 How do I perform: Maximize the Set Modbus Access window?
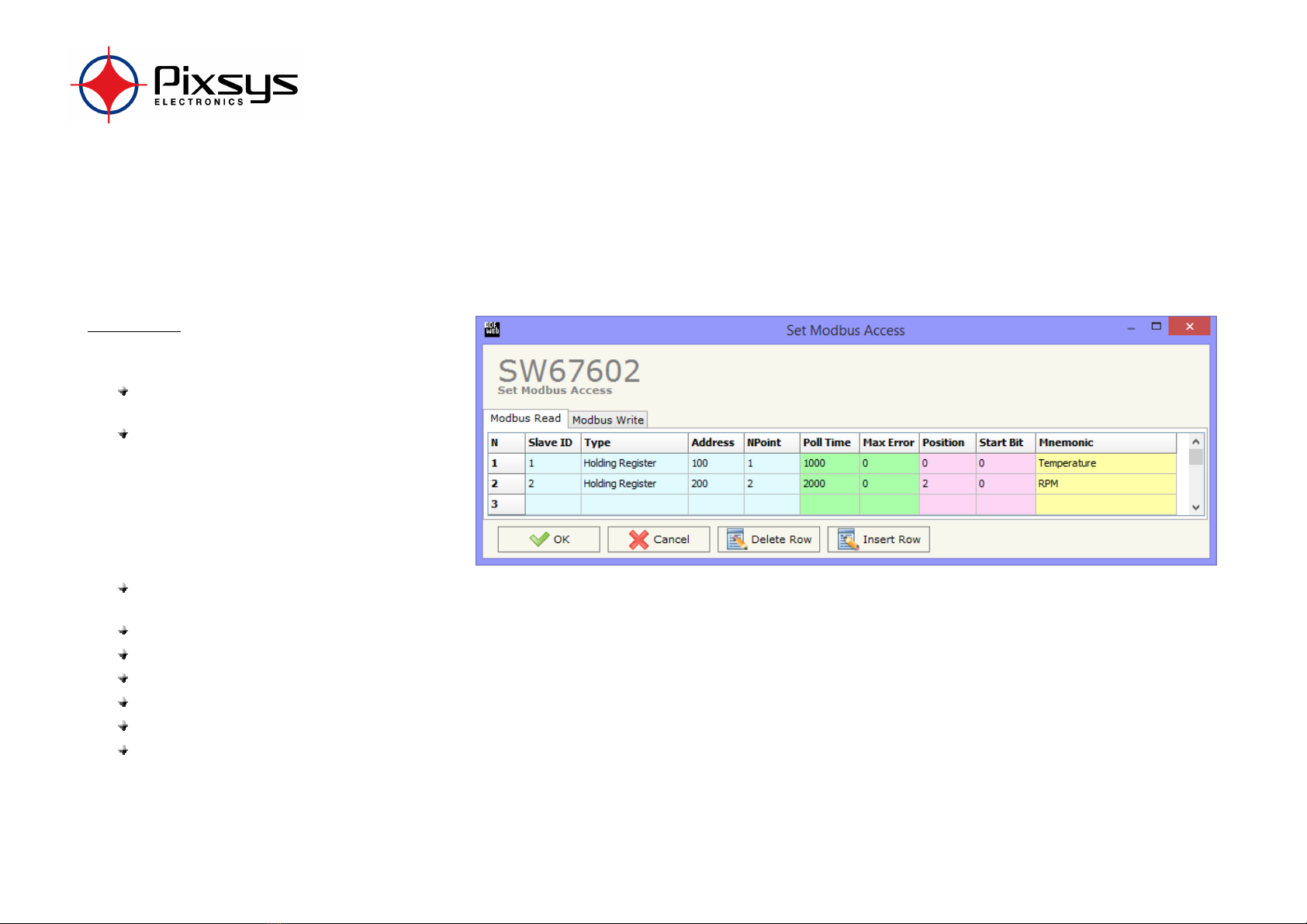click(1156, 327)
